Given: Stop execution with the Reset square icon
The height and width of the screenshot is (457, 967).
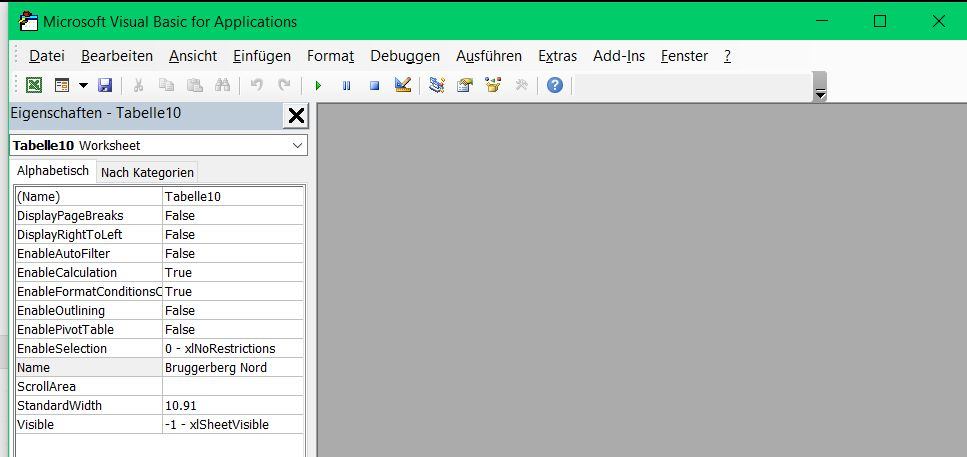Looking at the screenshot, I should pos(374,86).
